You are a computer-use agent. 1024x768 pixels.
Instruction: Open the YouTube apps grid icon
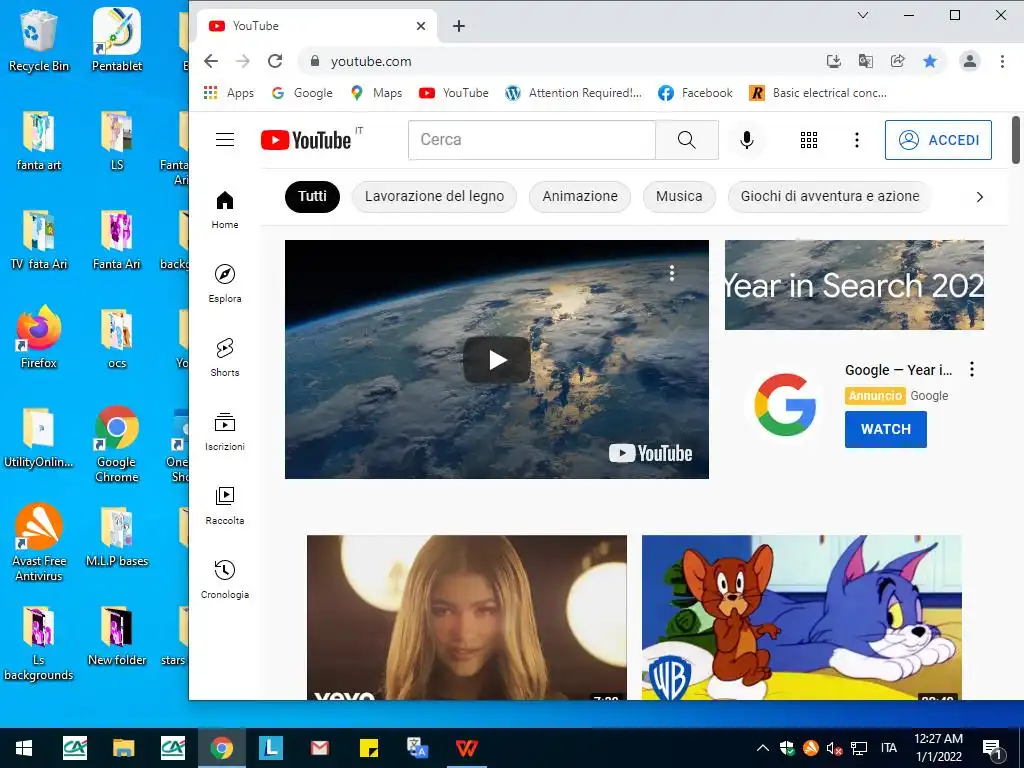pyautogui.click(x=808, y=140)
